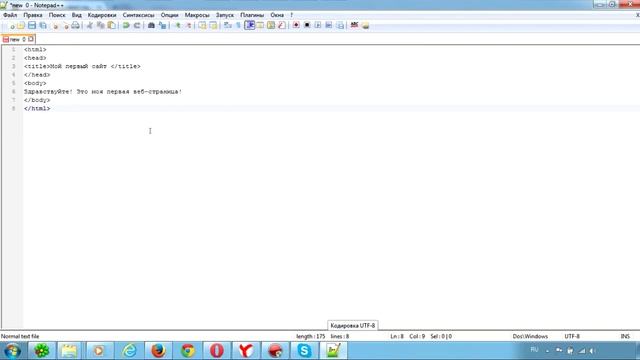Toggle show all characters icon
640x360 pixels.
238,25
